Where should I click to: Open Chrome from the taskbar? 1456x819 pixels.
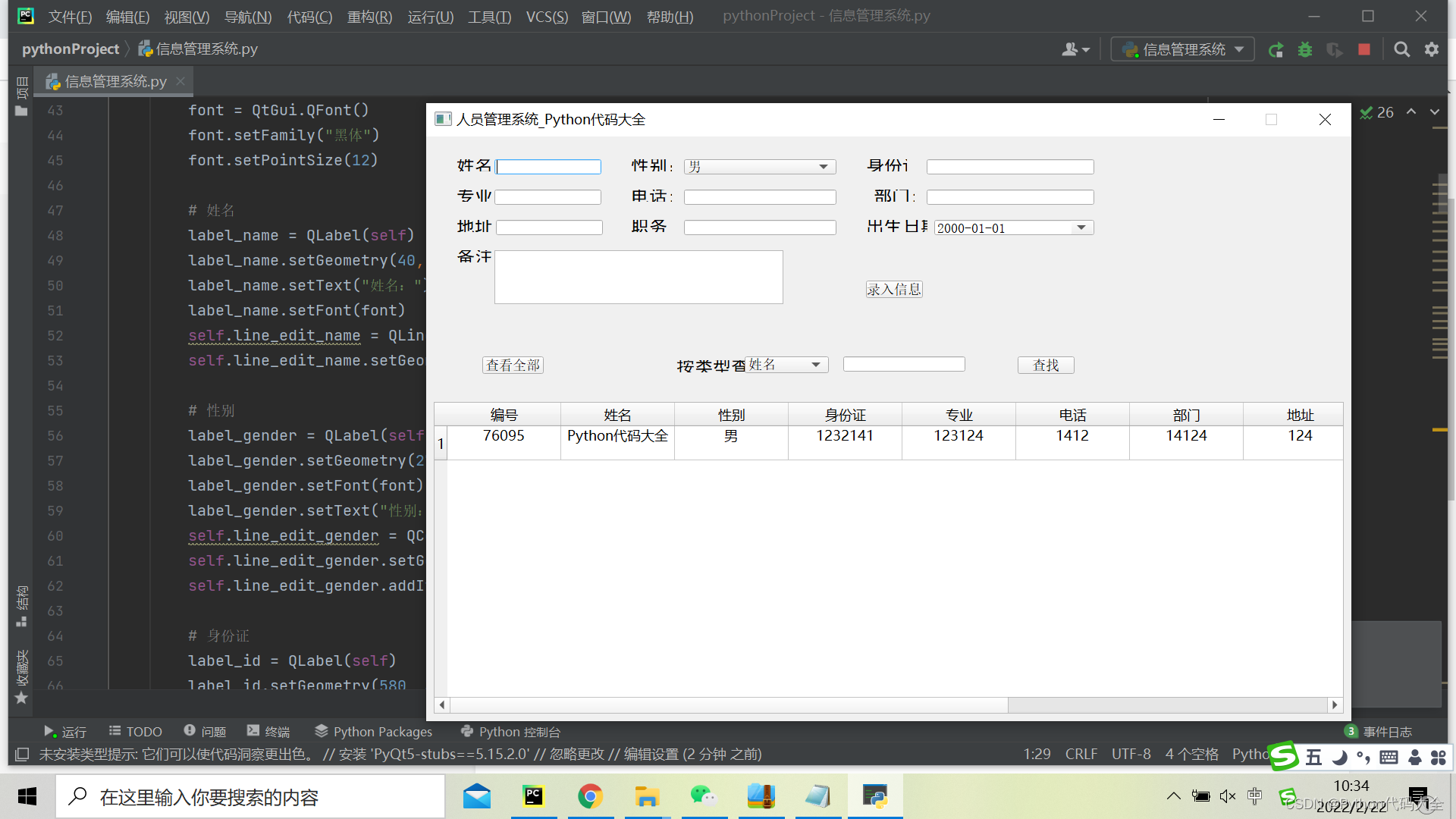tap(590, 796)
